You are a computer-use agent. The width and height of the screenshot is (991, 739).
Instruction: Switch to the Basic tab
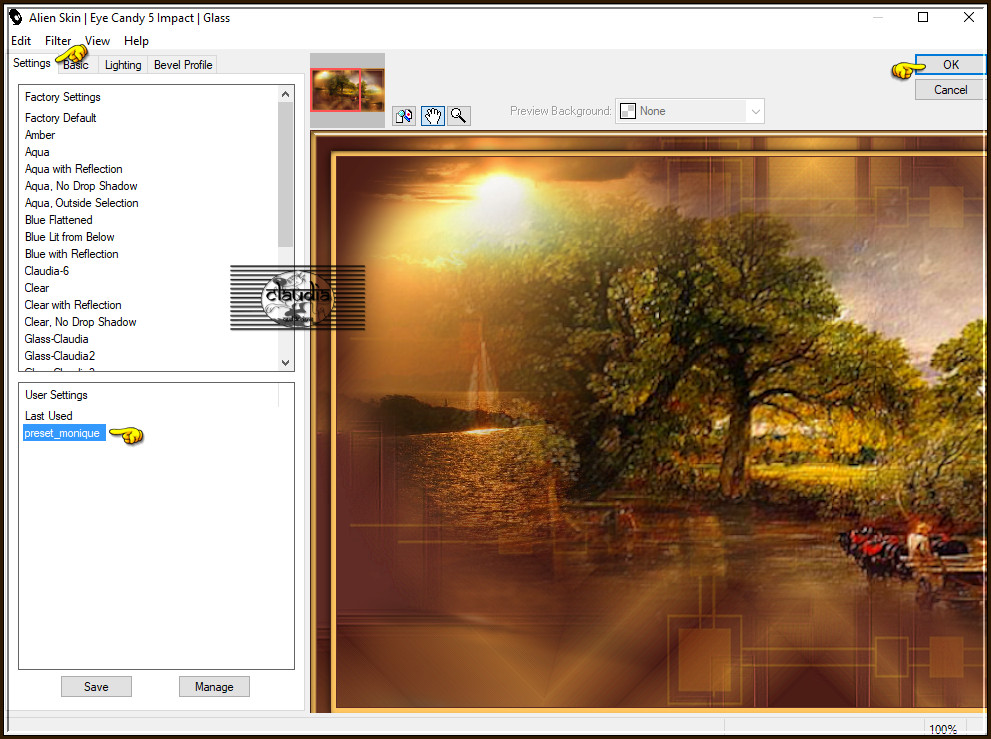point(76,65)
